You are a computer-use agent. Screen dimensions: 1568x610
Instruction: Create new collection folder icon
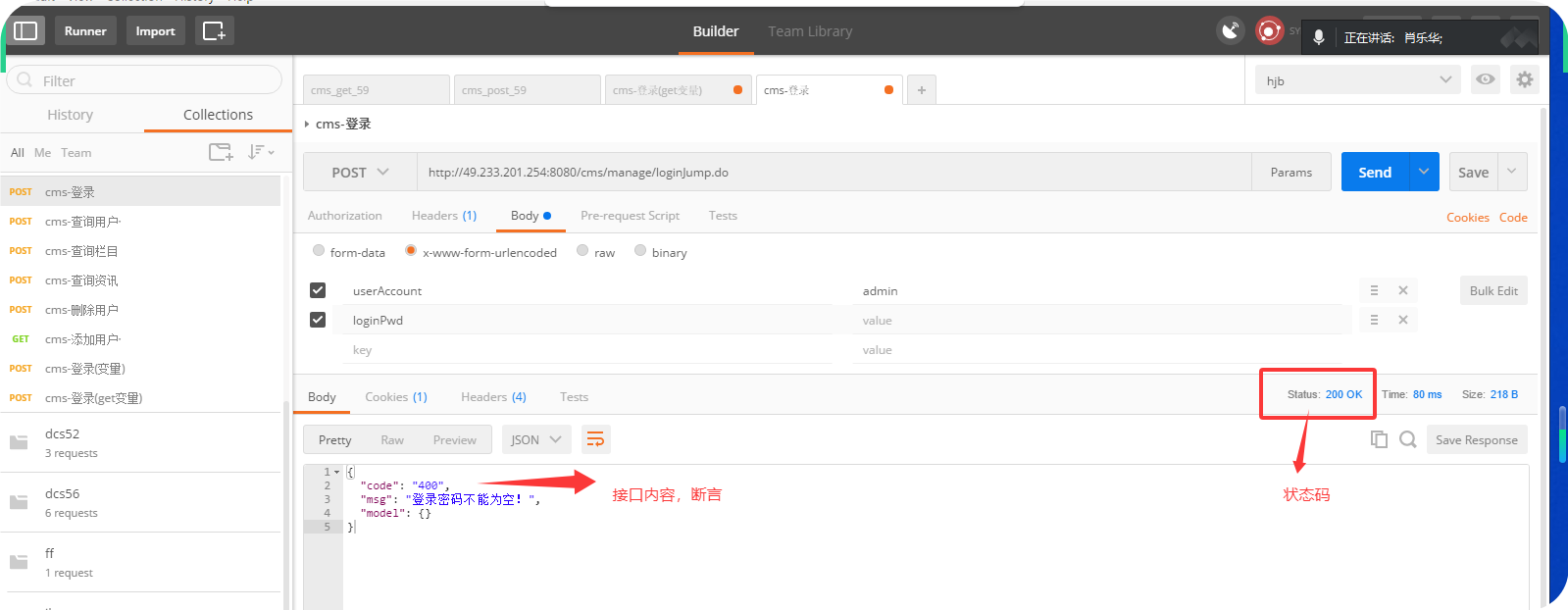pyautogui.click(x=221, y=152)
